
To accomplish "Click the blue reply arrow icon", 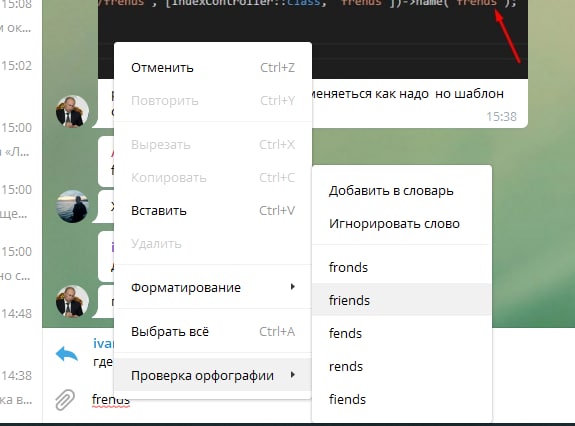I will tap(66, 354).
